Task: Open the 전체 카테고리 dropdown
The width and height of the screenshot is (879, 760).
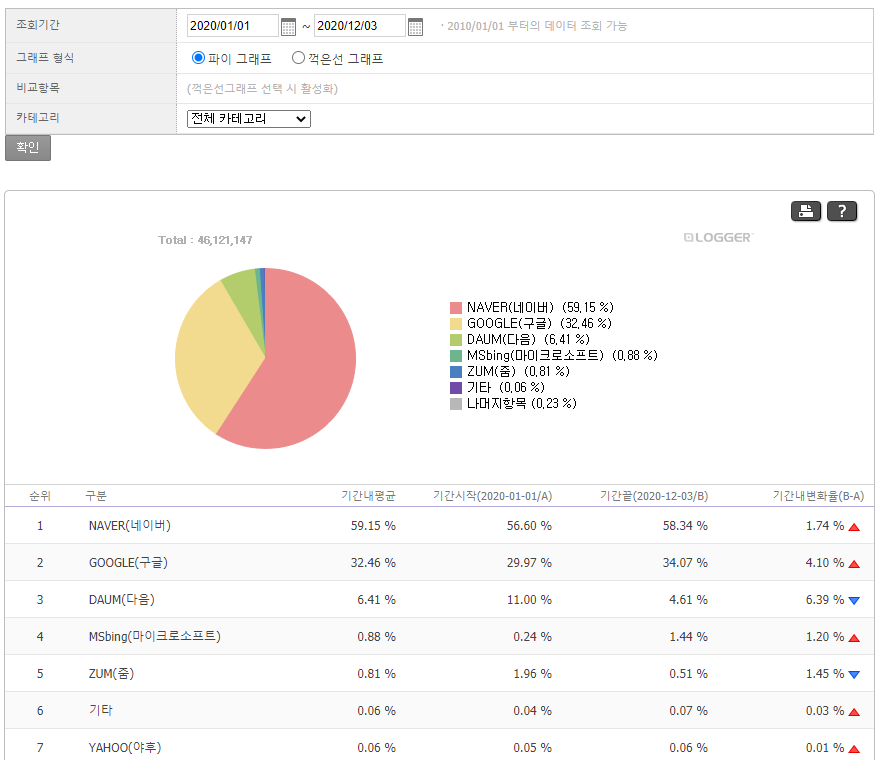Action: click(249, 119)
